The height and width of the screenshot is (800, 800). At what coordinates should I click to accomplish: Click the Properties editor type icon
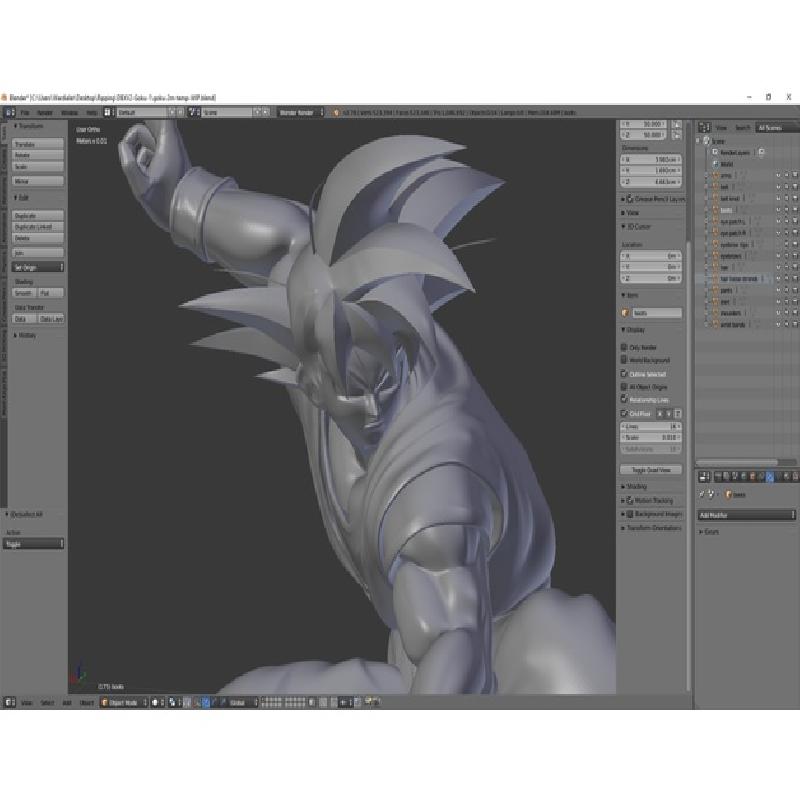coord(705,477)
